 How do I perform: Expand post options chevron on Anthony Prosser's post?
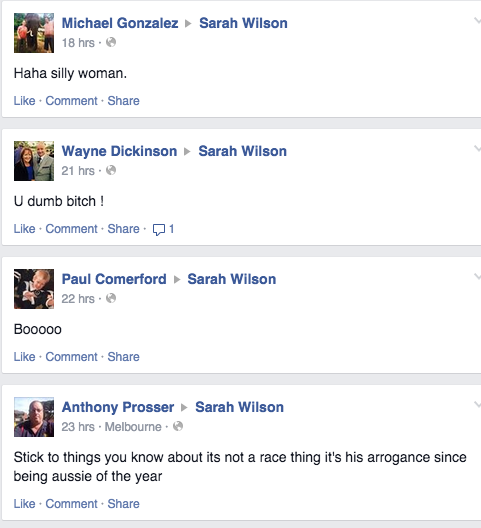(x=477, y=404)
